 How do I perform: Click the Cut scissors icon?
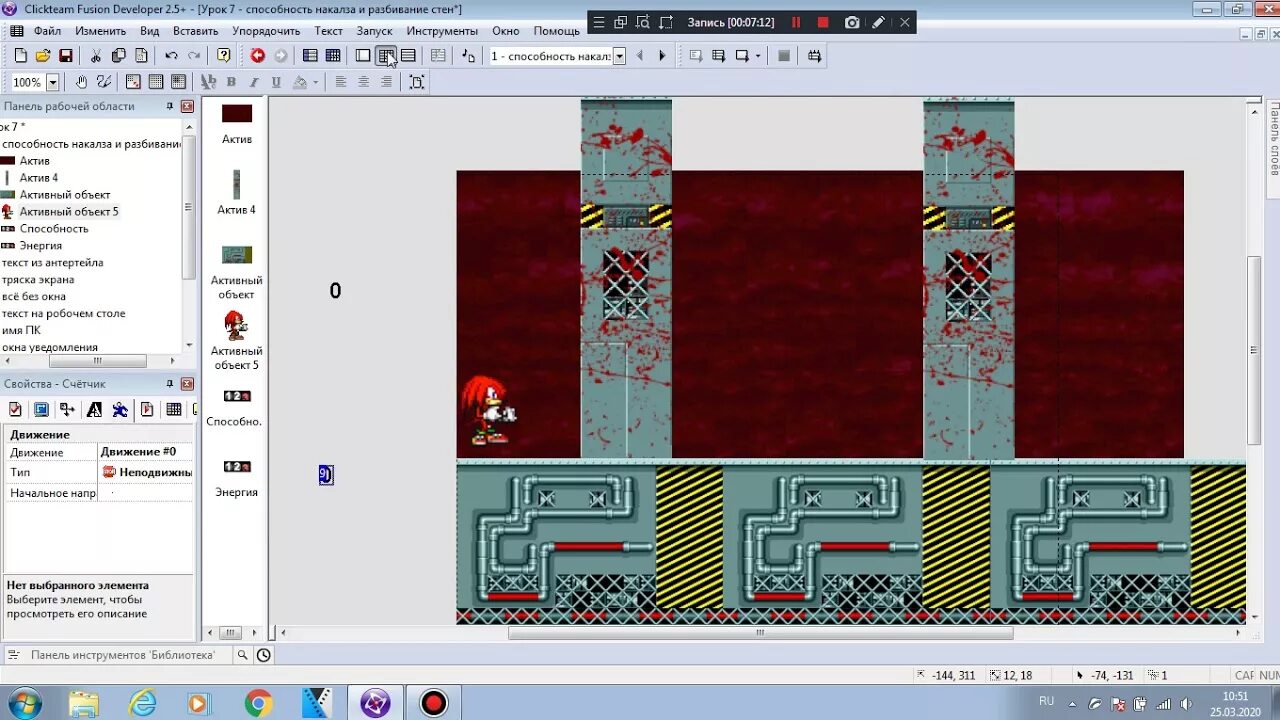tap(96, 56)
